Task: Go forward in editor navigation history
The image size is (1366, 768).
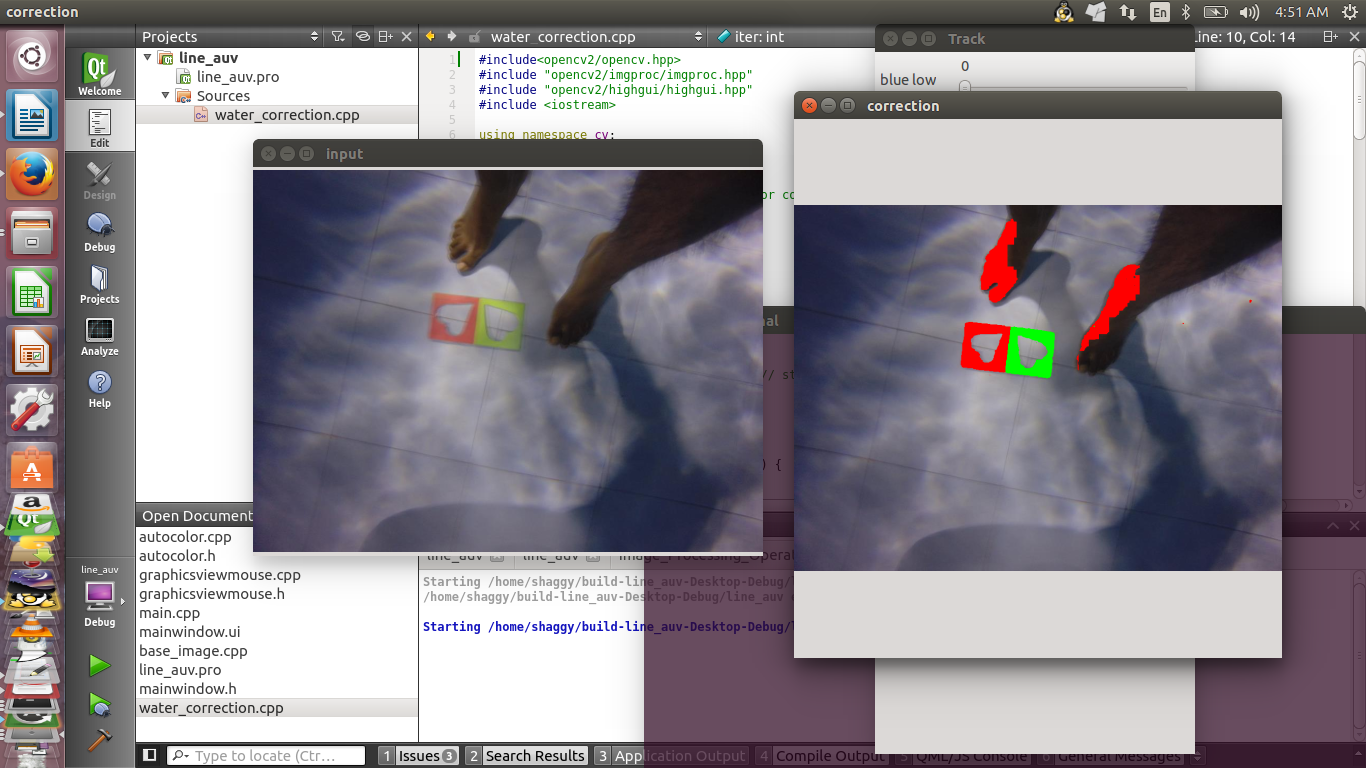Action: (452, 36)
